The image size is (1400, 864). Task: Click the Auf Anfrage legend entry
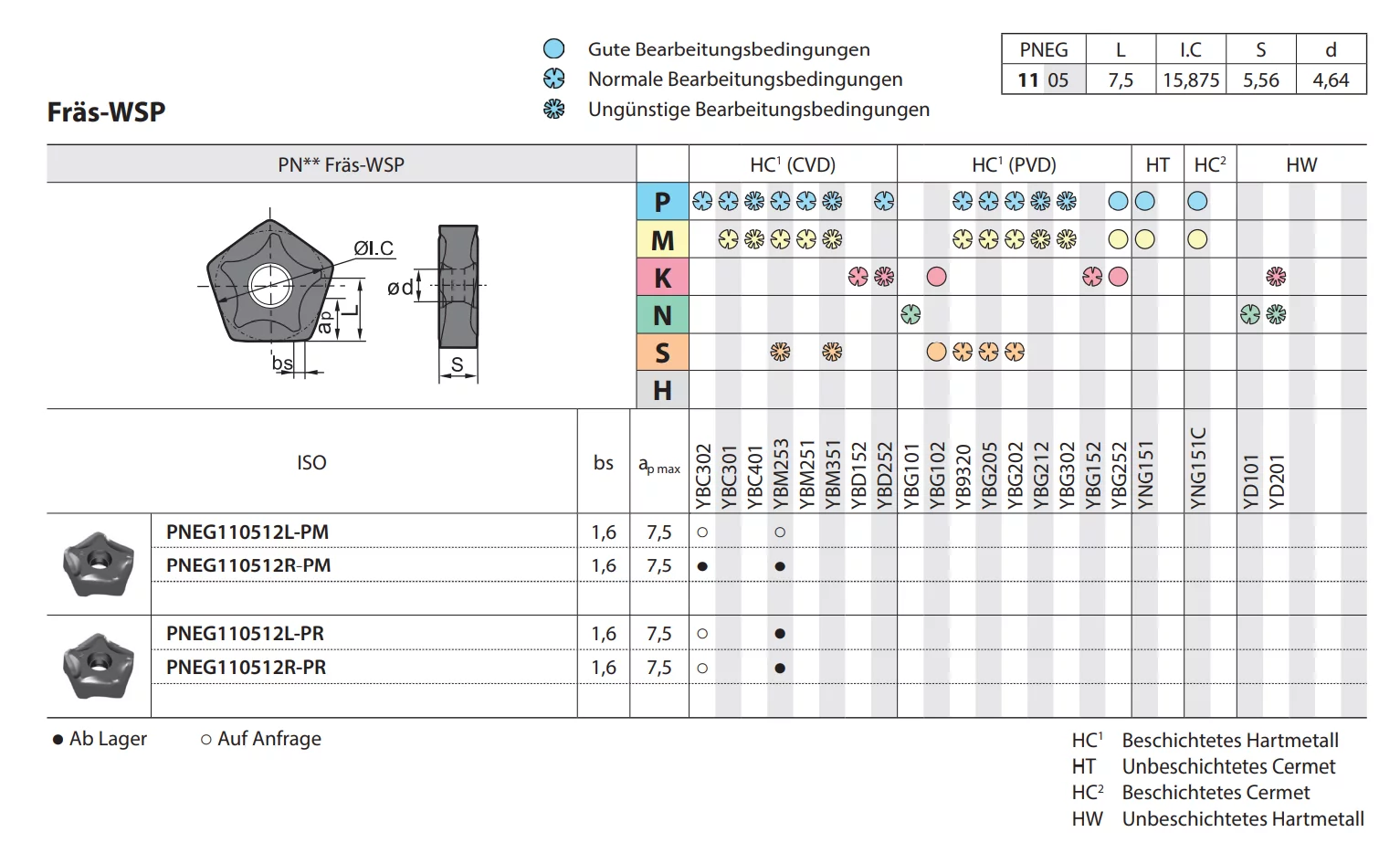point(261,739)
